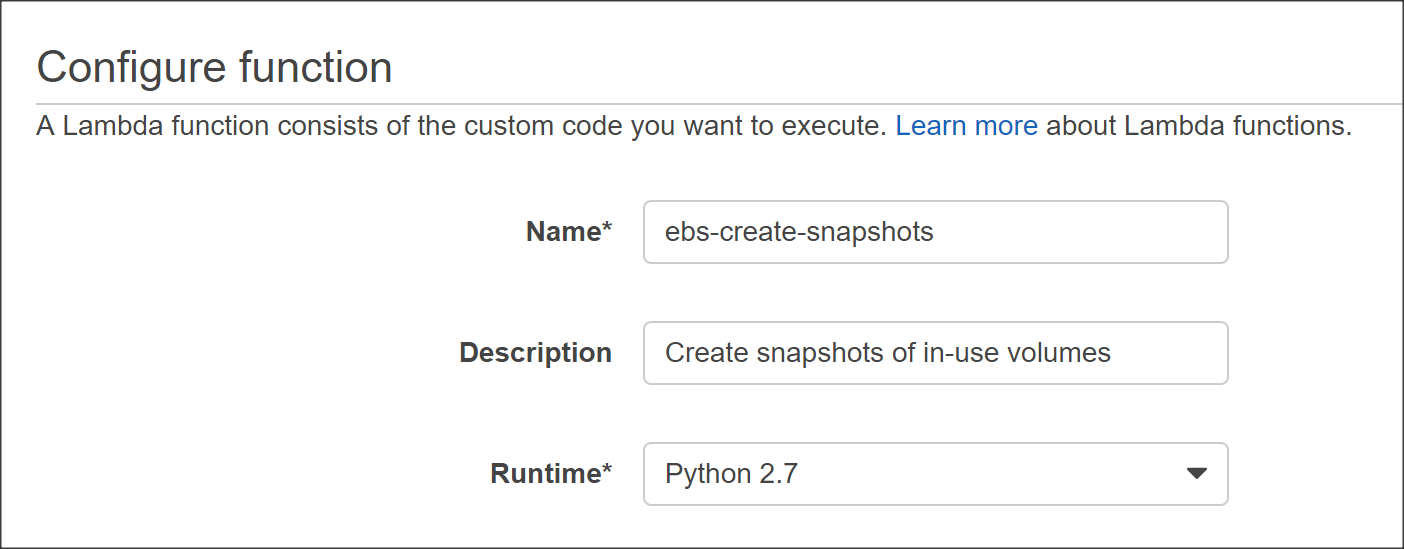Click the word 'Create' in Description field
The height and width of the screenshot is (549, 1404).
(x=704, y=353)
